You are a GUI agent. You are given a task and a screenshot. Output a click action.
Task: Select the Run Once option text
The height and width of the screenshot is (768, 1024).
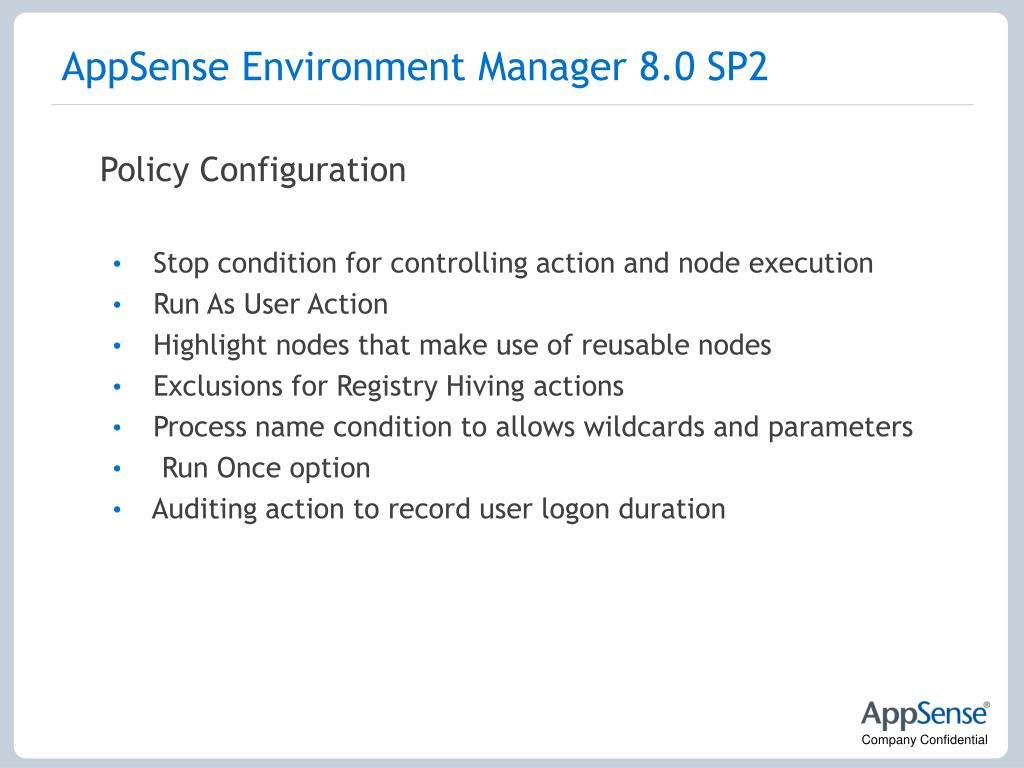tap(266, 469)
